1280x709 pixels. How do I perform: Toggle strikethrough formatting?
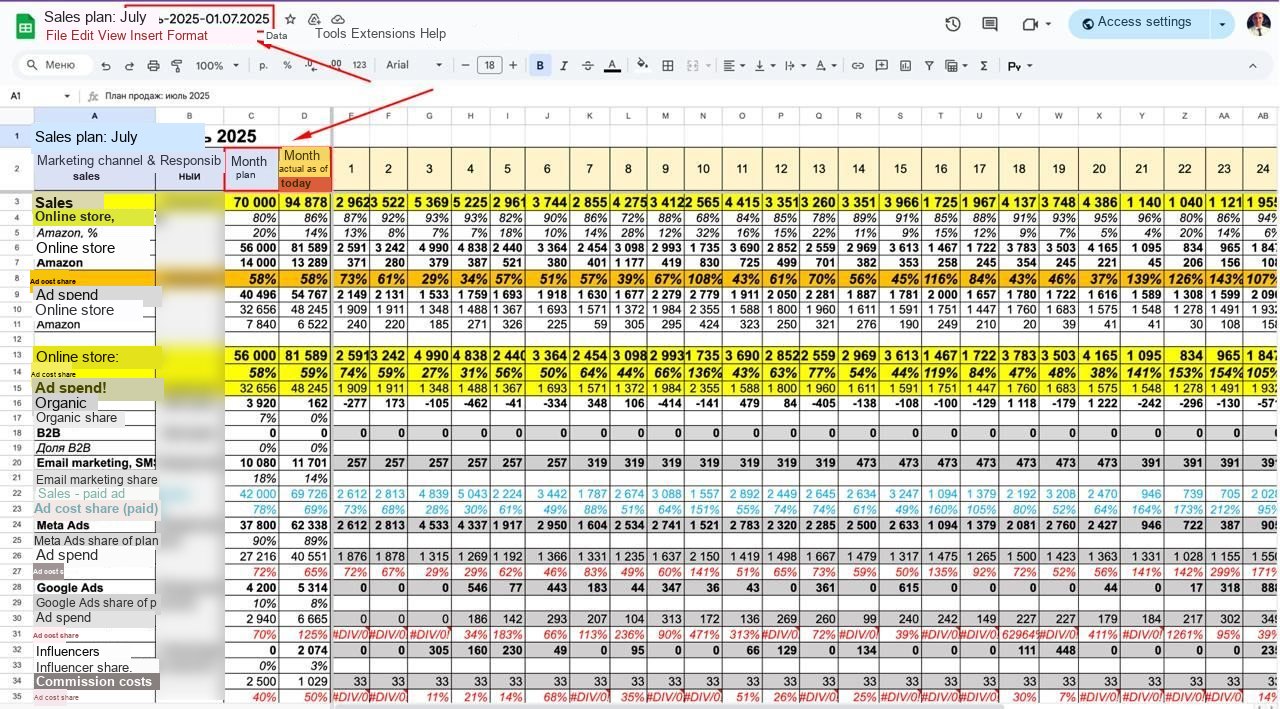pyautogui.click(x=588, y=66)
